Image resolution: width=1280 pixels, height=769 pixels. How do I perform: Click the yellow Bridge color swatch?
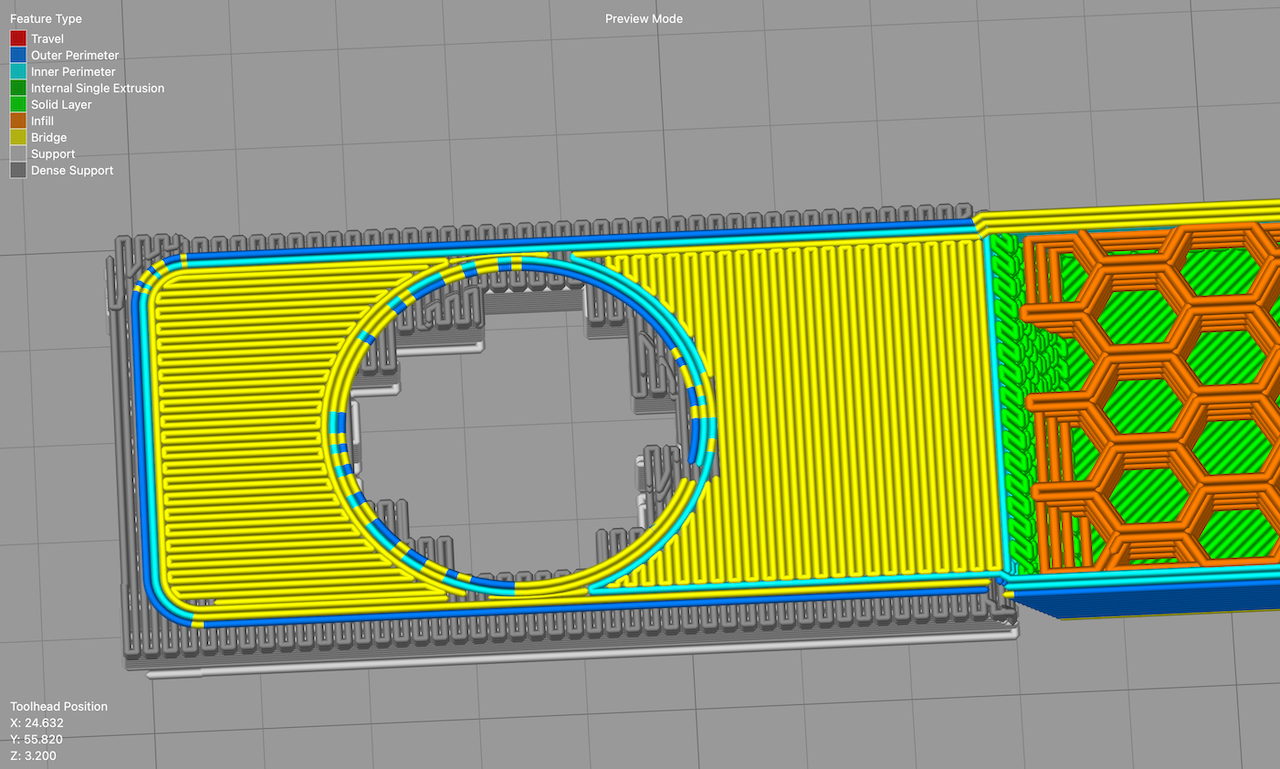click(x=18, y=138)
